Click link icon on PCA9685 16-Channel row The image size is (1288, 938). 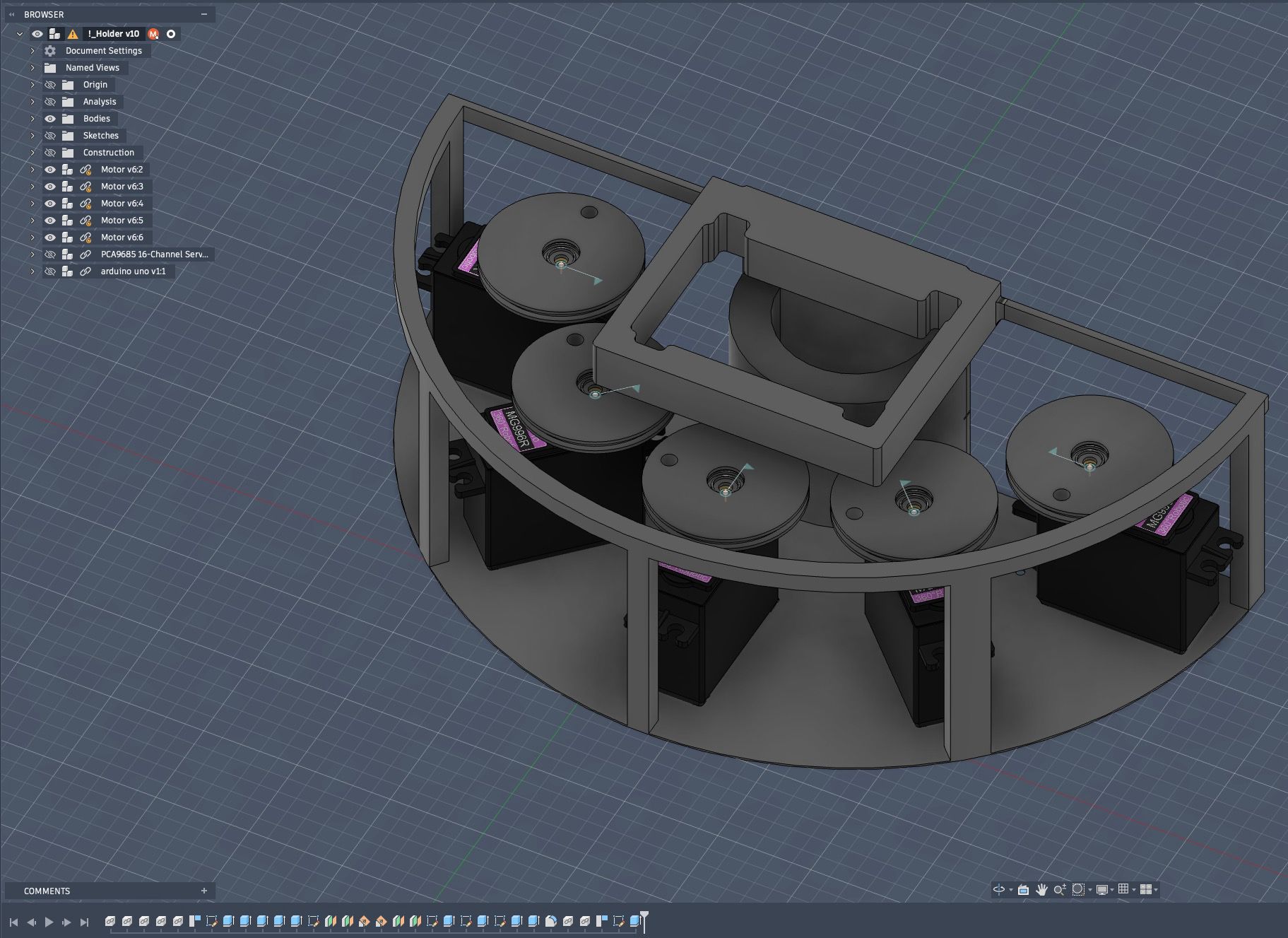point(85,254)
